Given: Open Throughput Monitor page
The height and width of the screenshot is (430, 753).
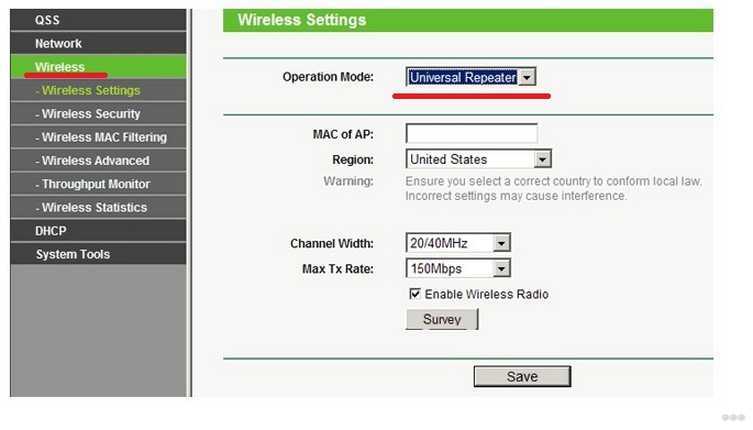Looking at the screenshot, I should click(98, 184).
